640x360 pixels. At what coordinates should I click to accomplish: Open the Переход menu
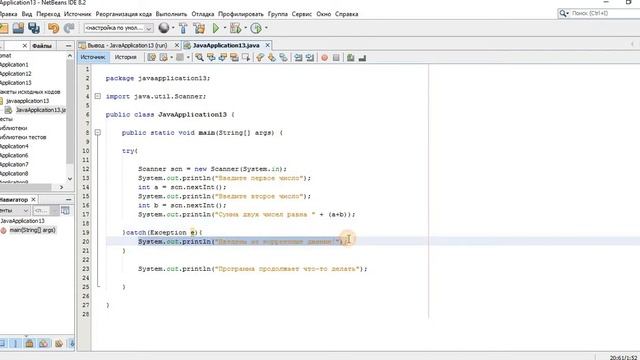point(48,14)
